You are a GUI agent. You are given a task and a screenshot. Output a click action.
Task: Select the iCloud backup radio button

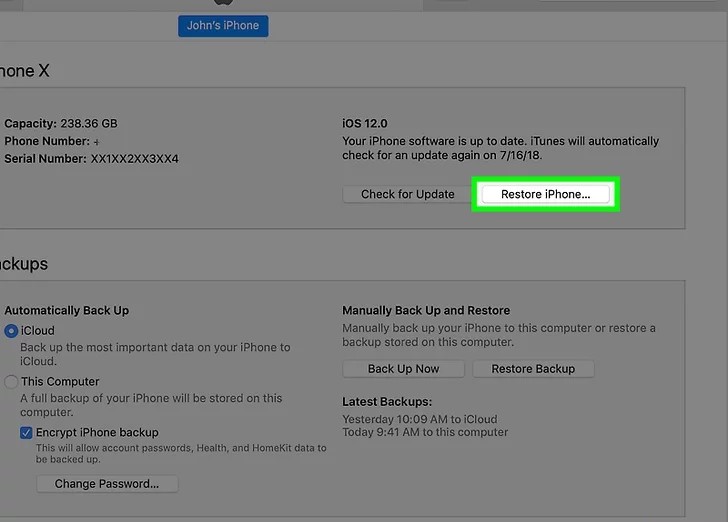(x=11, y=331)
